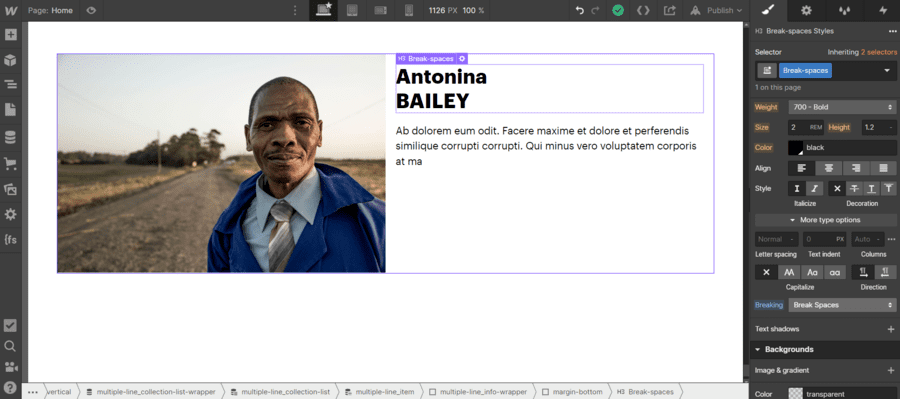Select no text decoration X

point(837,188)
